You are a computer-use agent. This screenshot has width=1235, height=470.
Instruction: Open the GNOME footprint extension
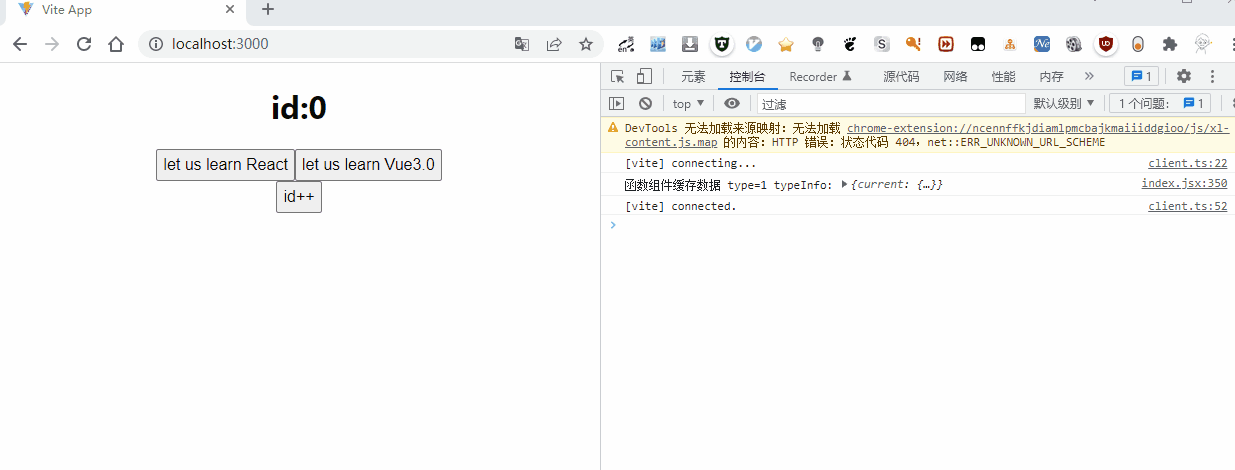pos(850,44)
